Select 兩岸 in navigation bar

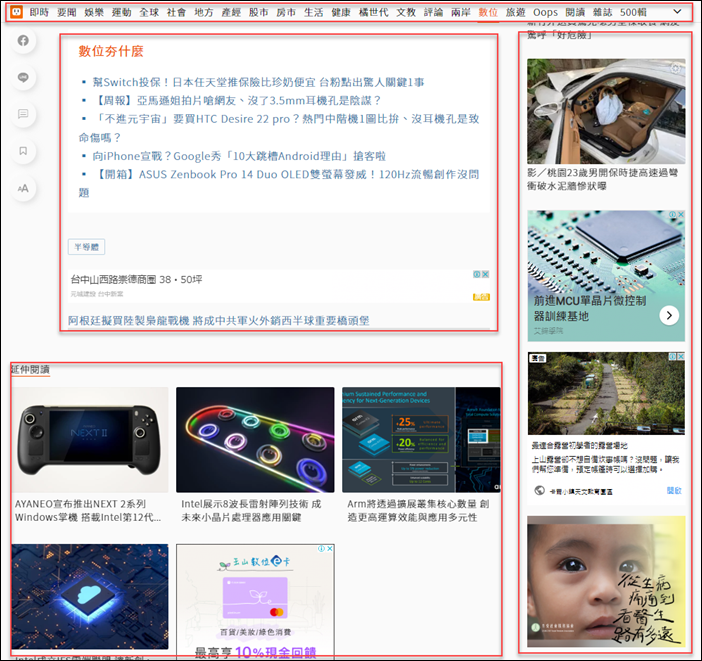click(461, 12)
